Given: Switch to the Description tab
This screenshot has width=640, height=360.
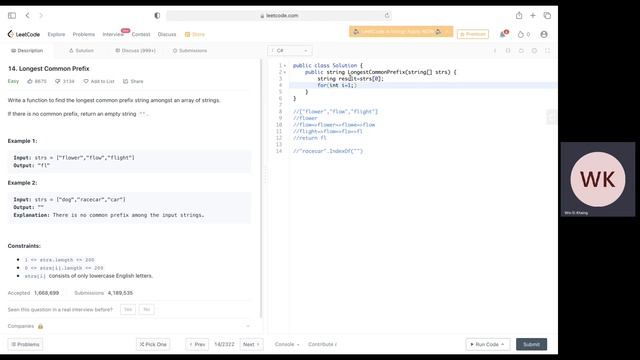Looking at the screenshot, I should [x=27, y=51].
